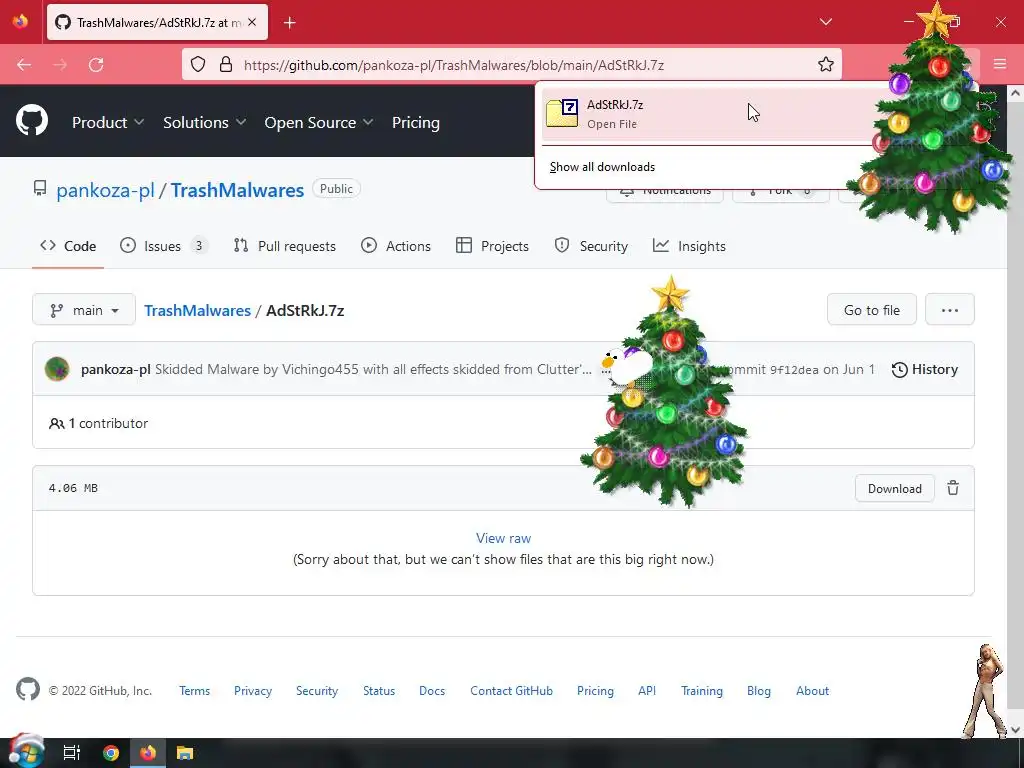Bookmark this page with the star icon
The image size is (1024, 768).
[x=825, y=65]
